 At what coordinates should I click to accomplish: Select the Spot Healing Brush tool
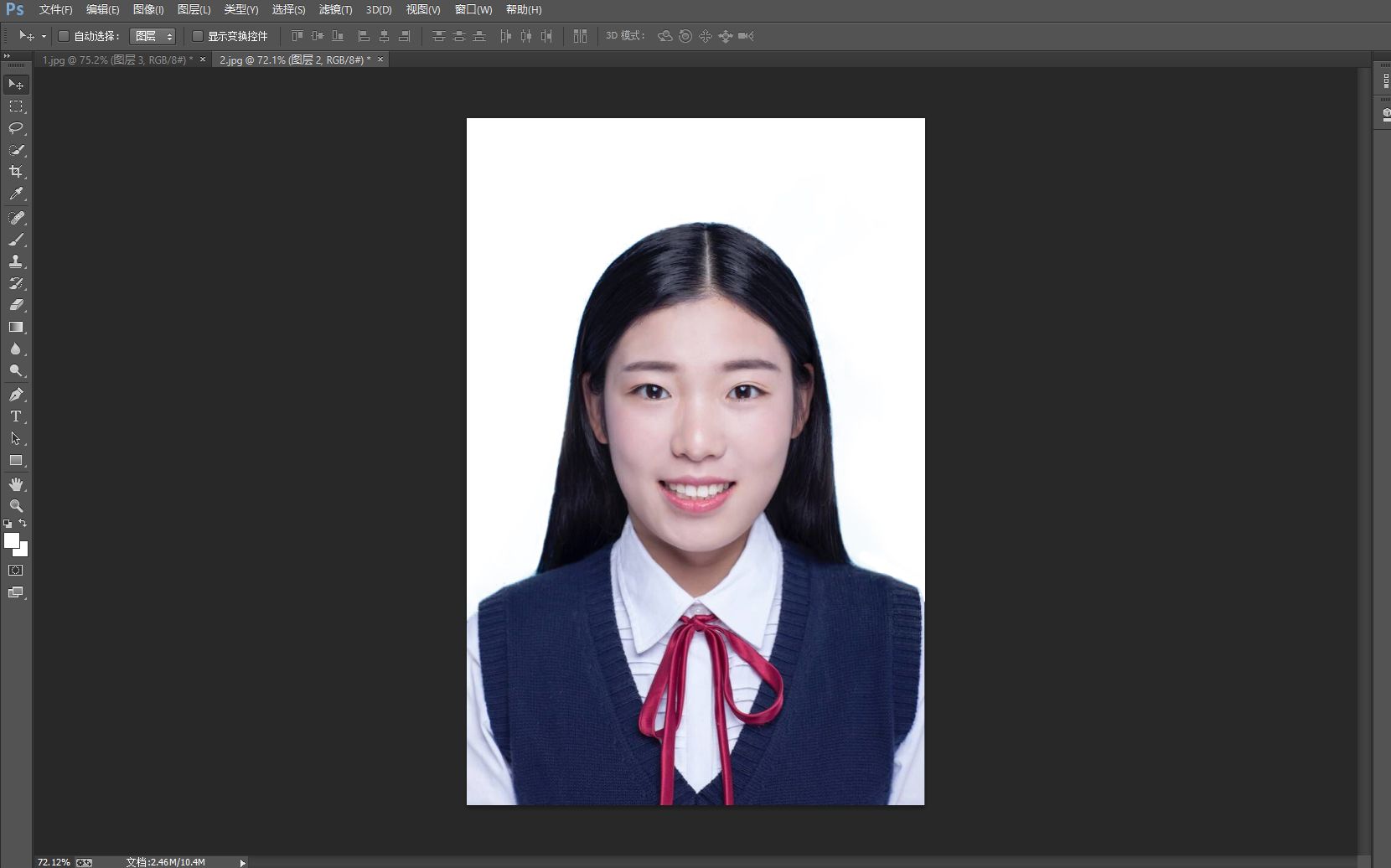[x=16, y=218]
